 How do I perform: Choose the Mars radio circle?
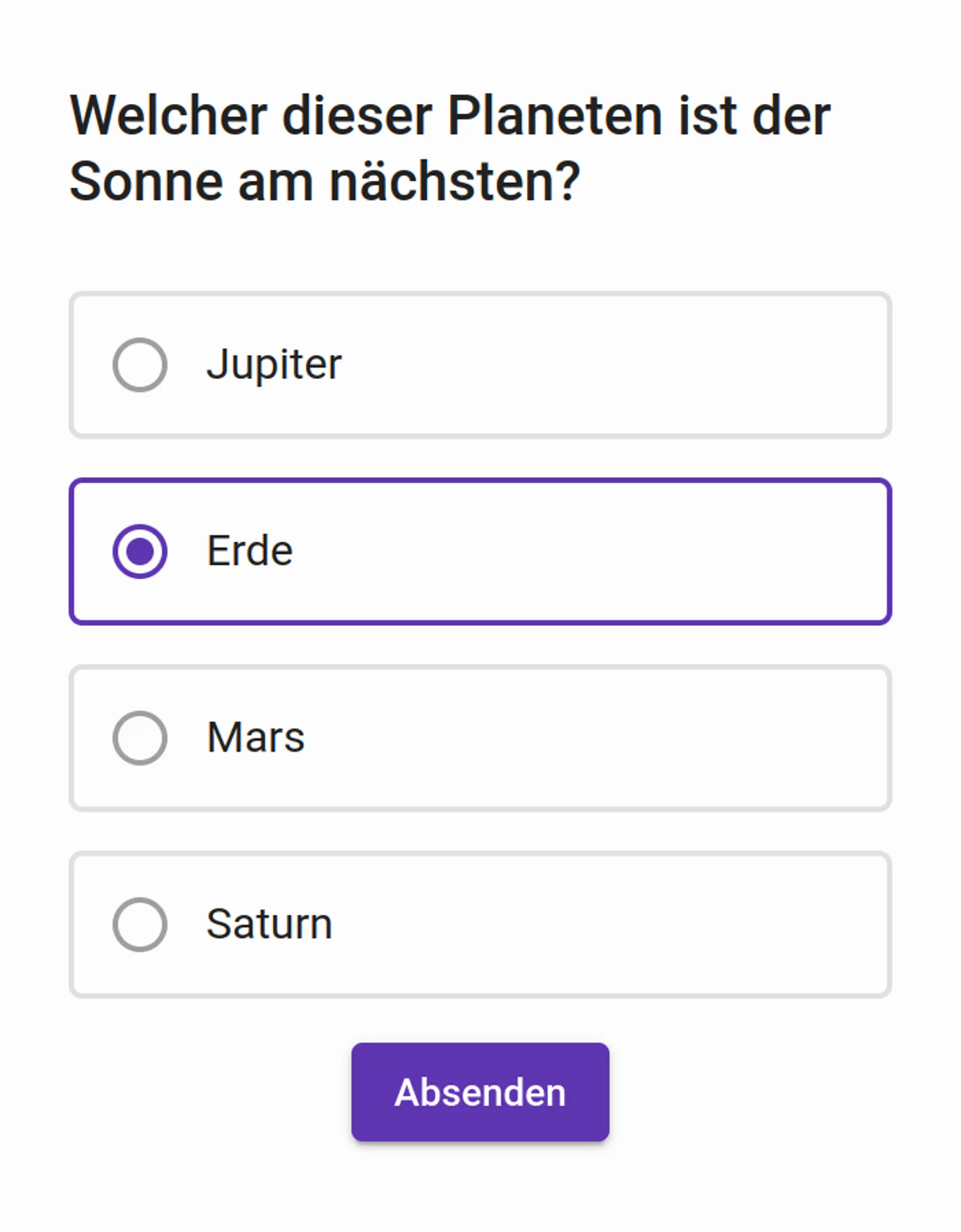click(x=140, y=738)
